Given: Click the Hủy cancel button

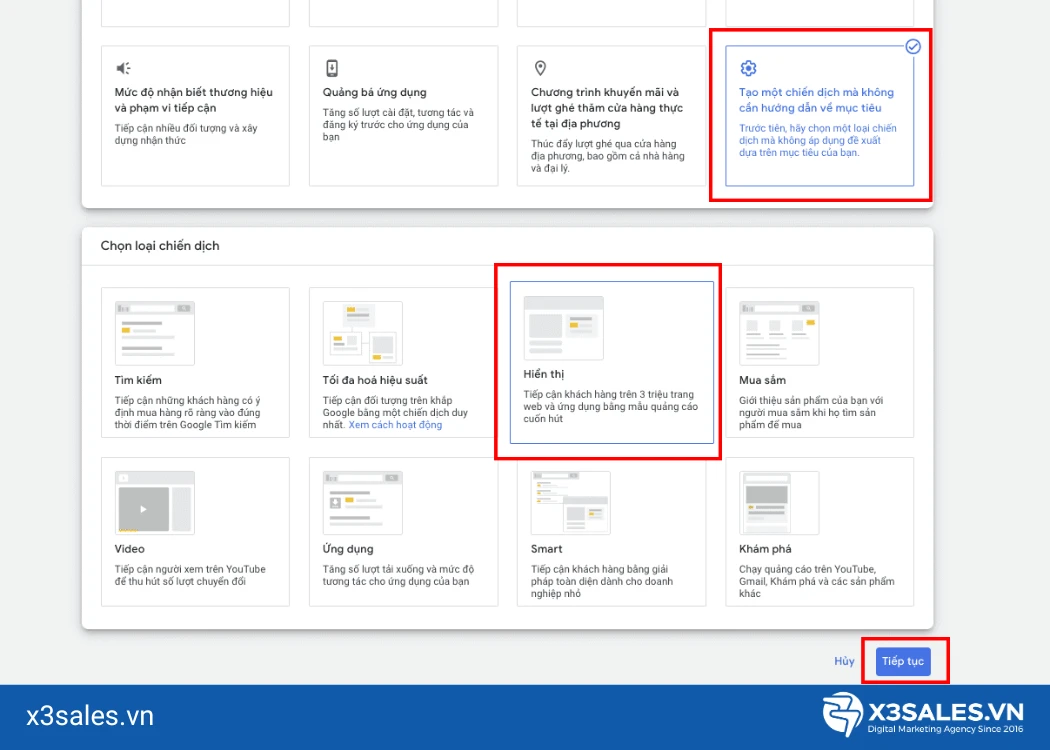Looking at the screenshot, I should 844,661.
